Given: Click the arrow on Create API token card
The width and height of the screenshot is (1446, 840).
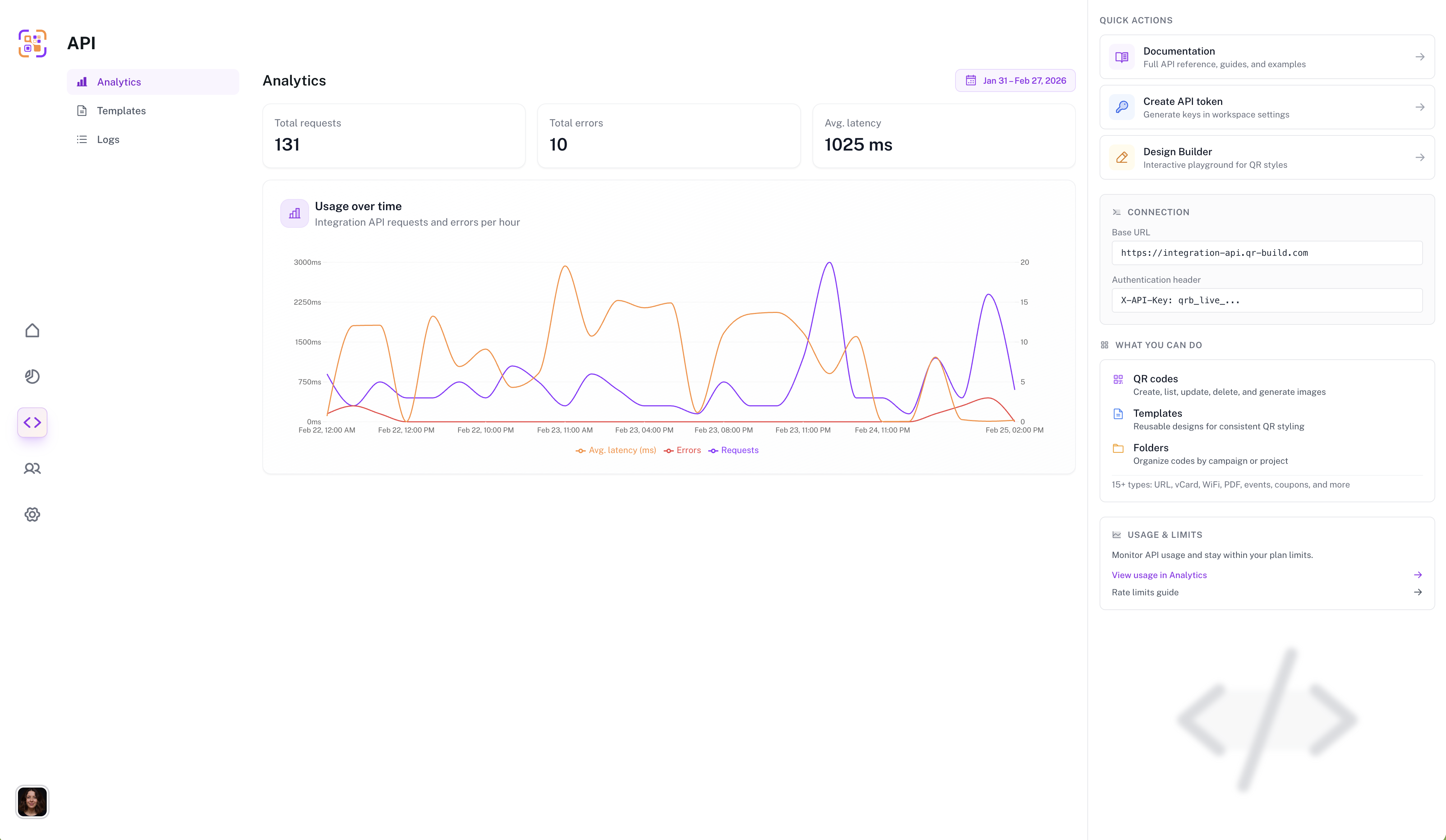Looking at the screenshot, I should point(1420,107).
